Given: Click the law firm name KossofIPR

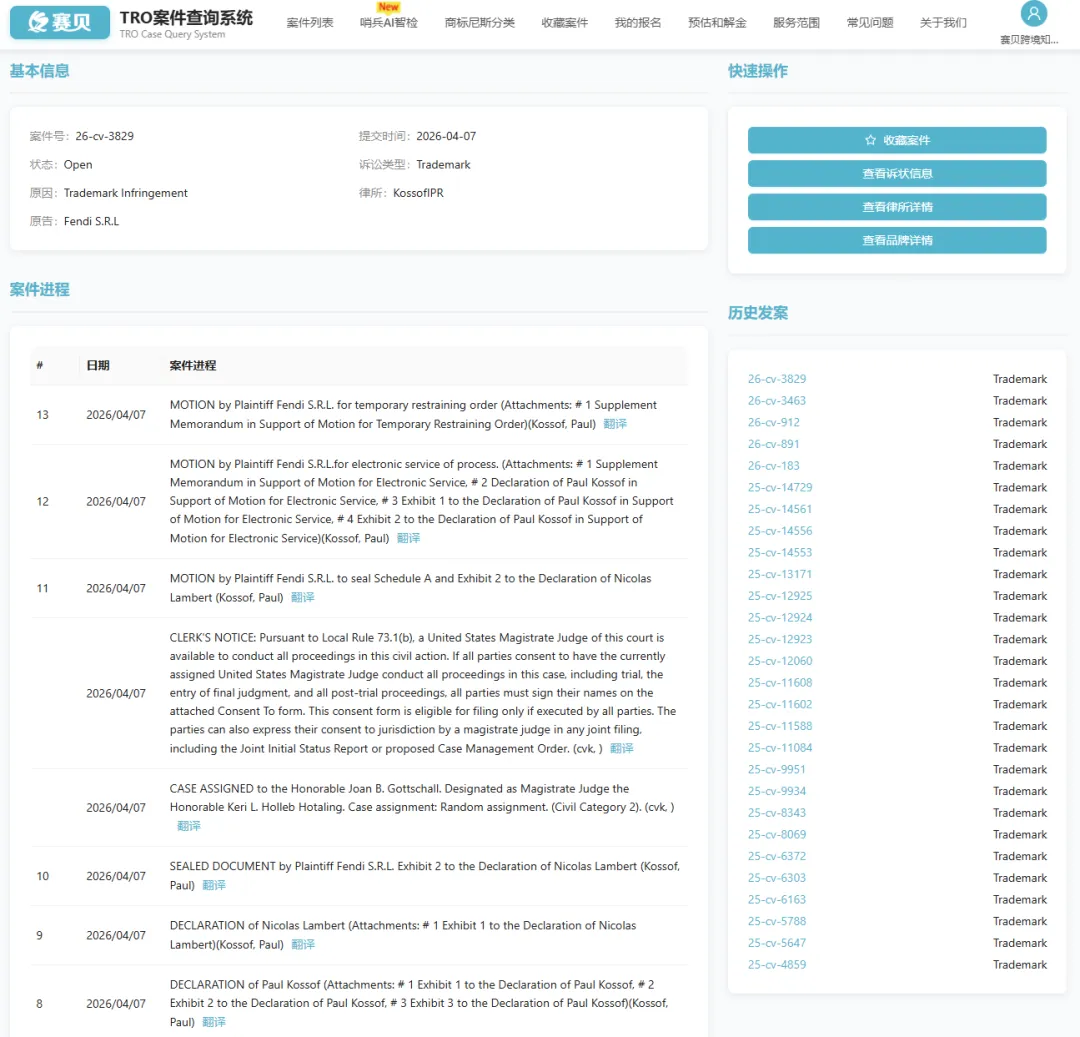Looking at the screenshot, I should [x=418, y=193].
